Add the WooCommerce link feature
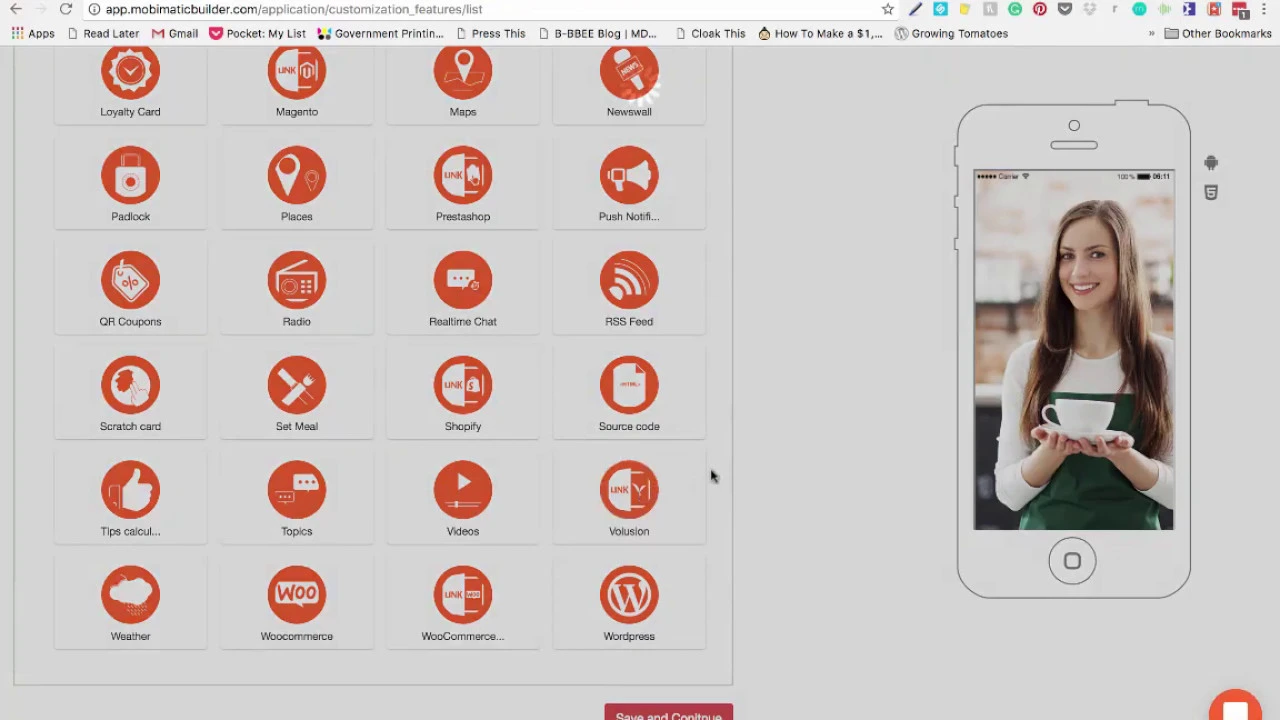 pos(463,604)
